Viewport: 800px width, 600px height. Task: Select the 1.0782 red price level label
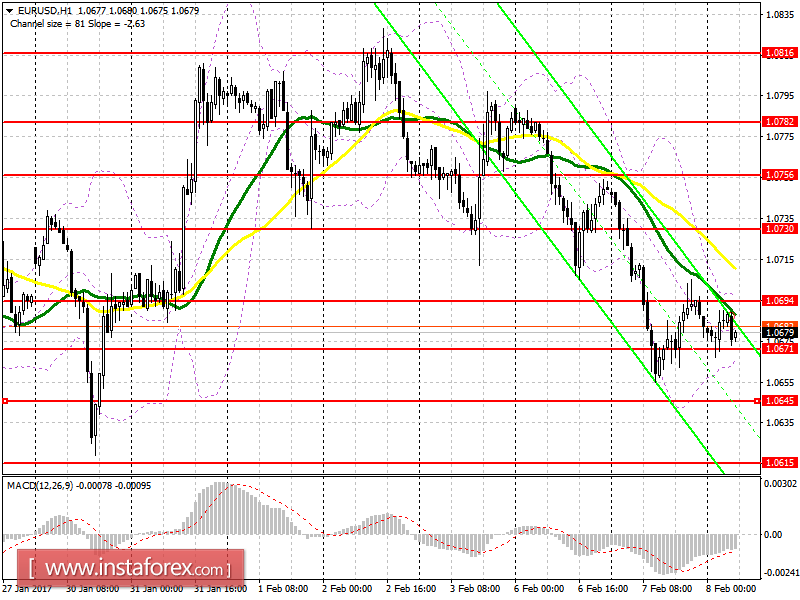pyautogui.click(x=780, y=121)
